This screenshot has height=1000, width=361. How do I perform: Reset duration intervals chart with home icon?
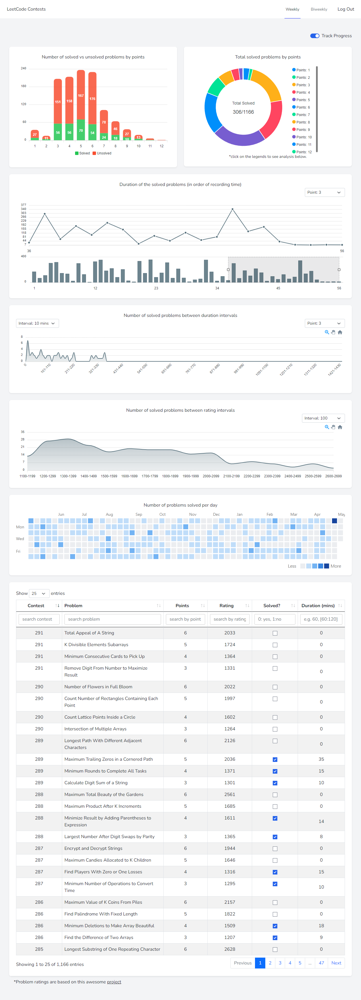(x=340, y=332)
